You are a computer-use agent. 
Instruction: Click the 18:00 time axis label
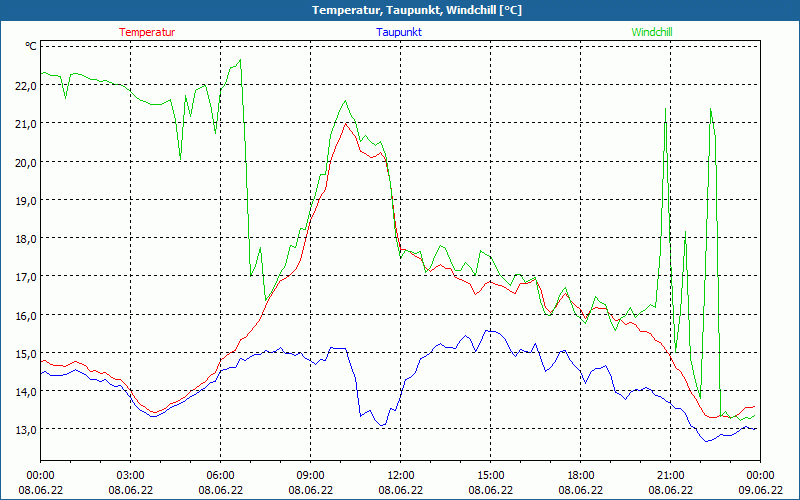581,476
